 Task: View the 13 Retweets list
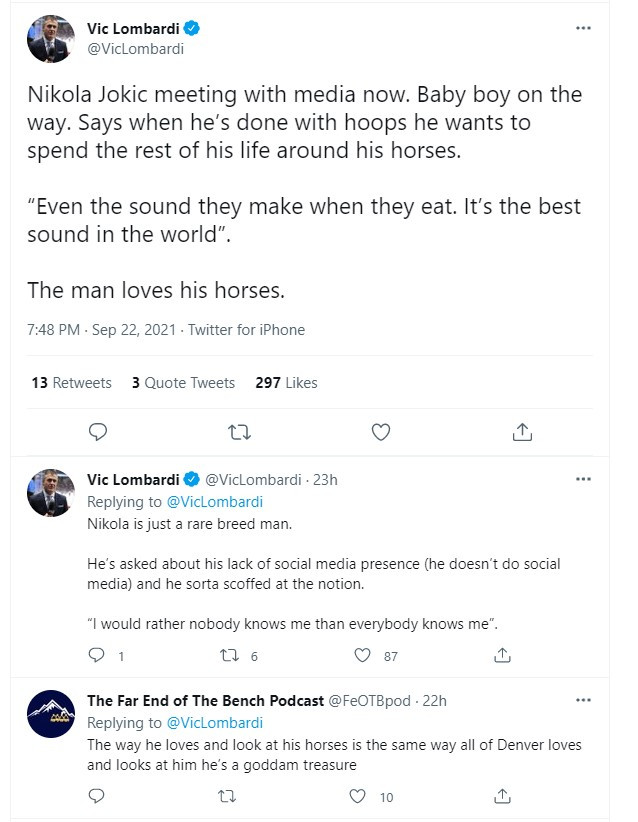[71, 382]
